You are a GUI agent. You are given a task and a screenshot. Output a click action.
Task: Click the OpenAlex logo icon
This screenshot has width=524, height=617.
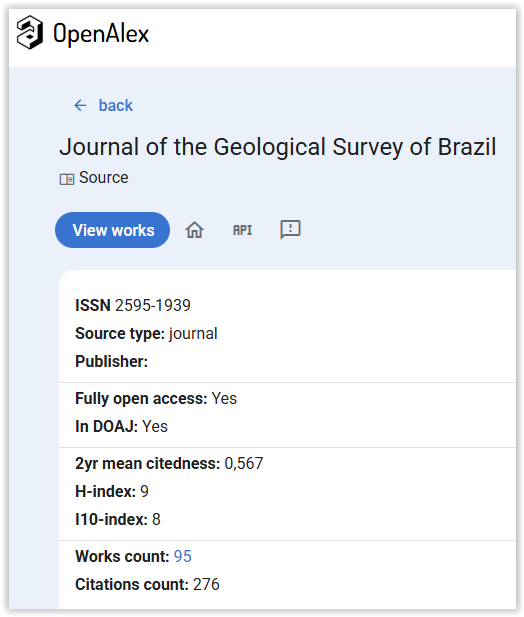(x=30, y=33)
